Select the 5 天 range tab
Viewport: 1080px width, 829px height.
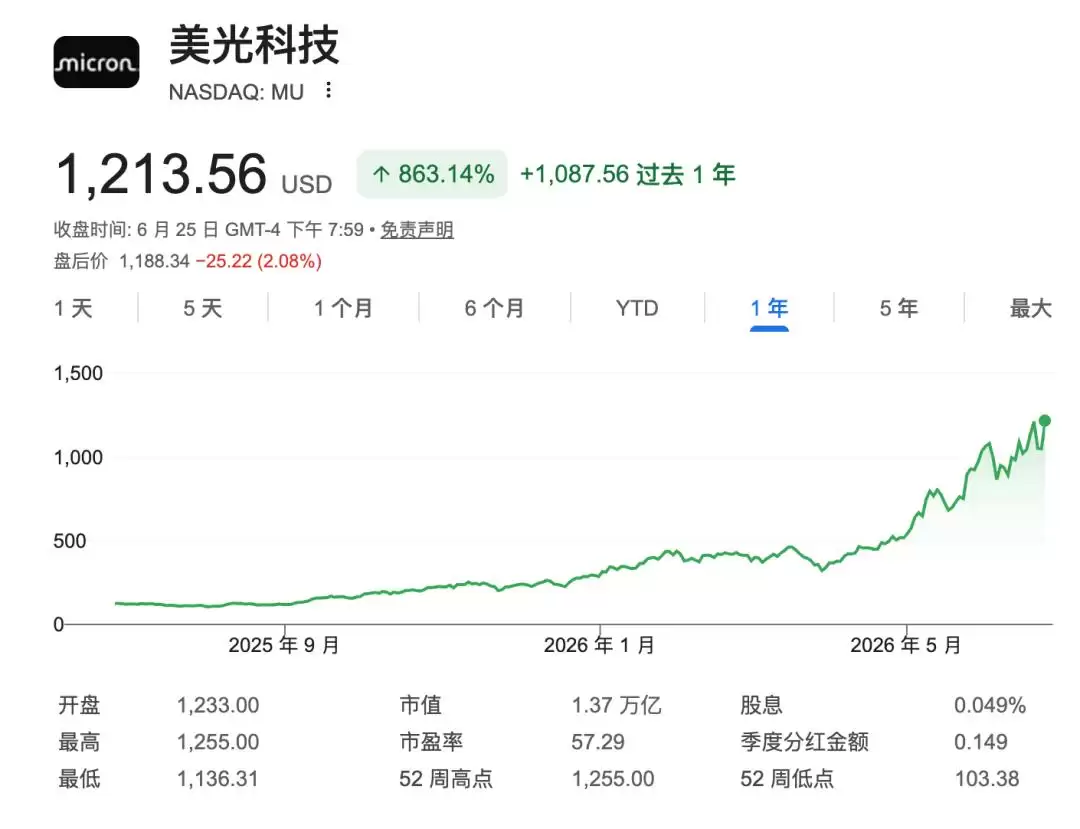pyautogui.click(x=202, y=308)
